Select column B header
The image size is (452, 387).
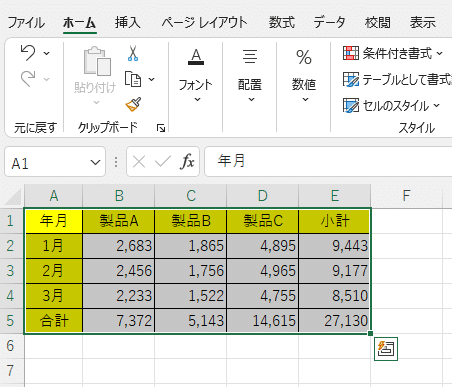119,196
